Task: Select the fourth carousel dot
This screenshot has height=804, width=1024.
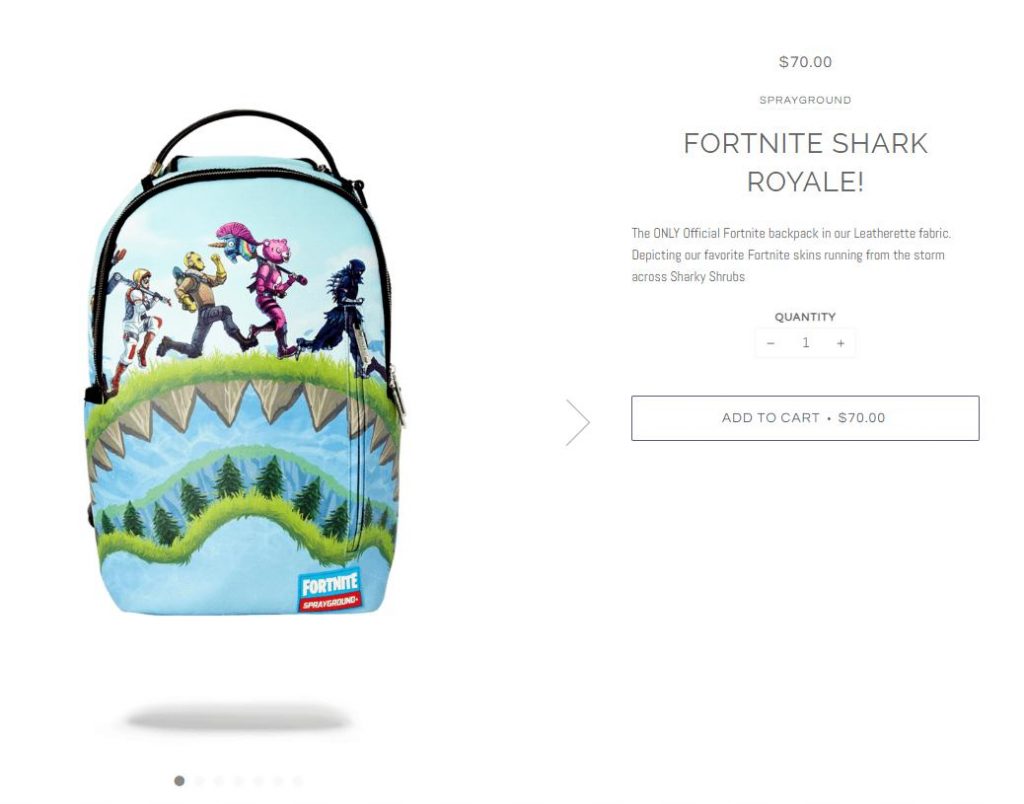Action: [238, 780]
